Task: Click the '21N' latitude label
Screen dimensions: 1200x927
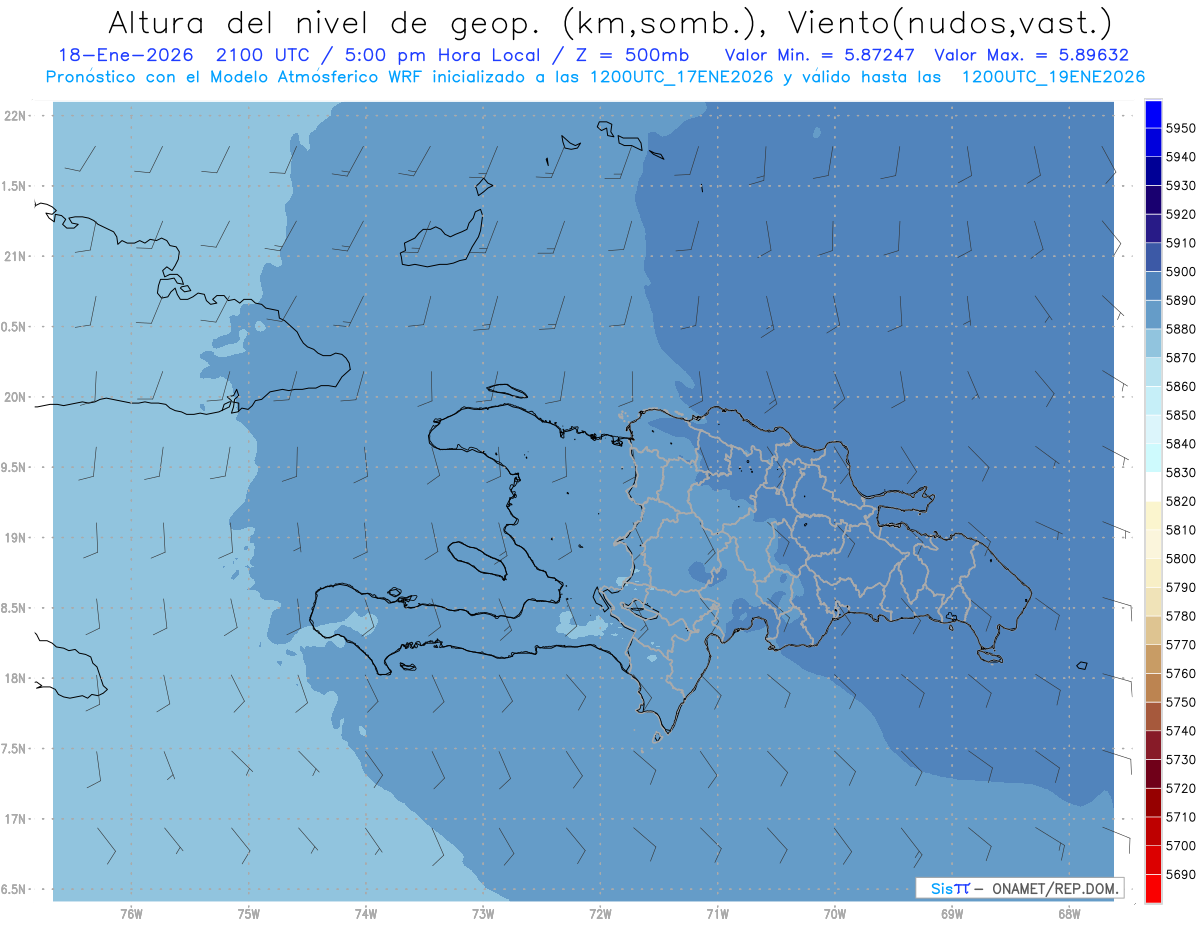Action: (15, 256)
